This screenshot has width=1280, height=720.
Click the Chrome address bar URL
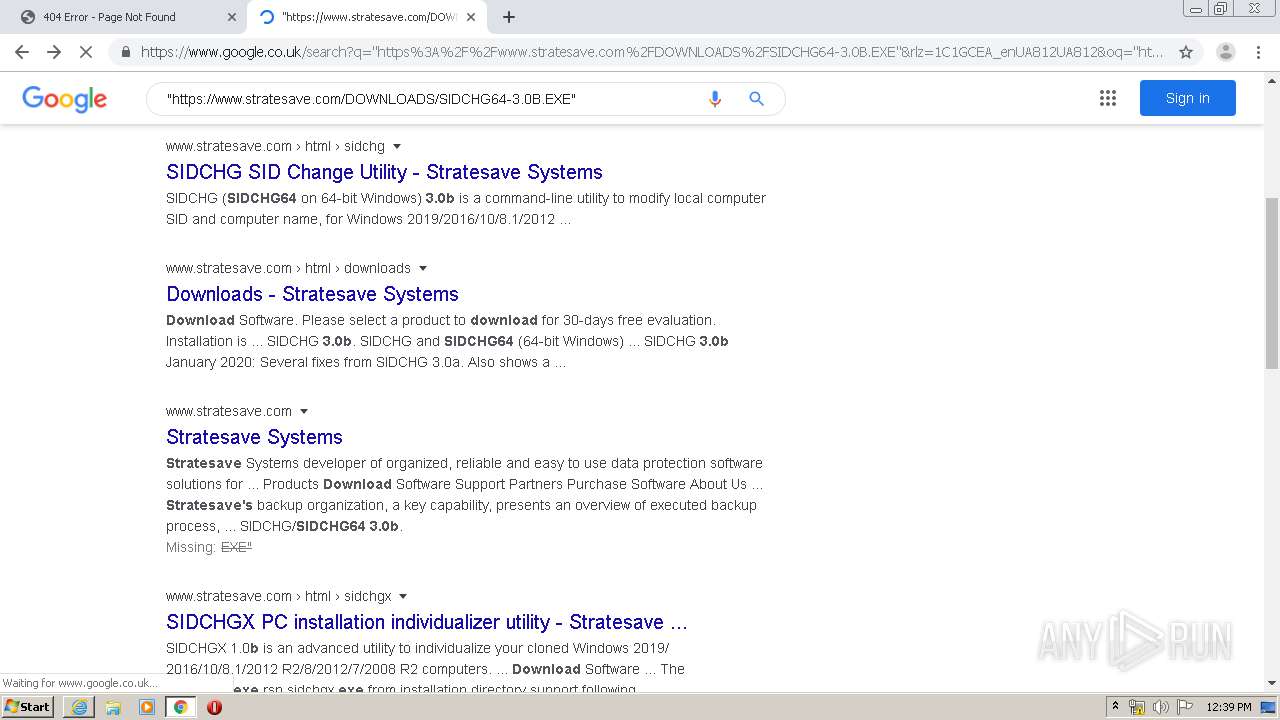651,52
